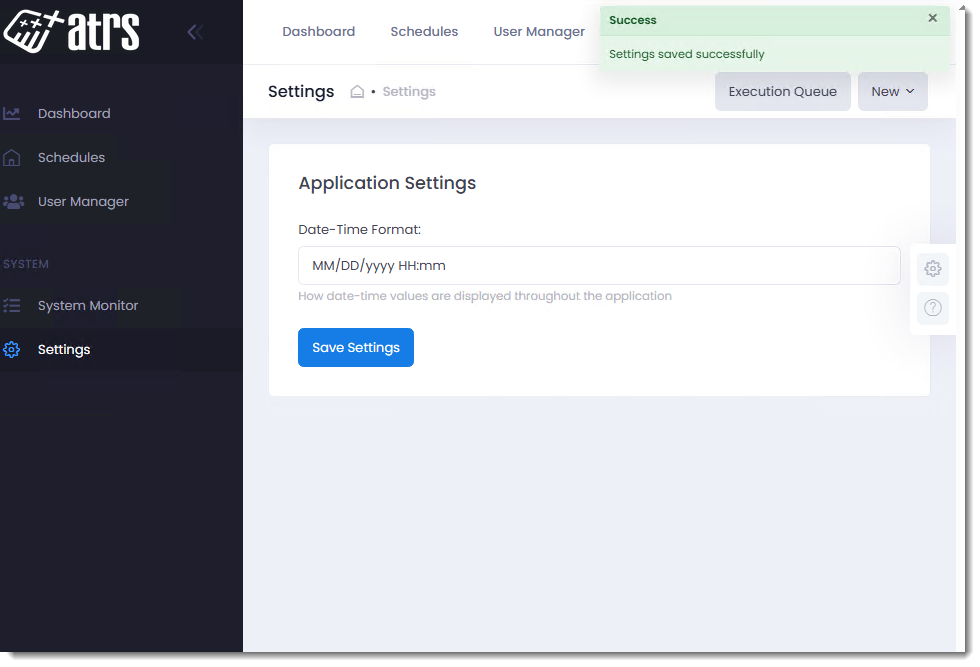980x667 pixels.
Task: Click the Application Settings heading
Action: 387,183
